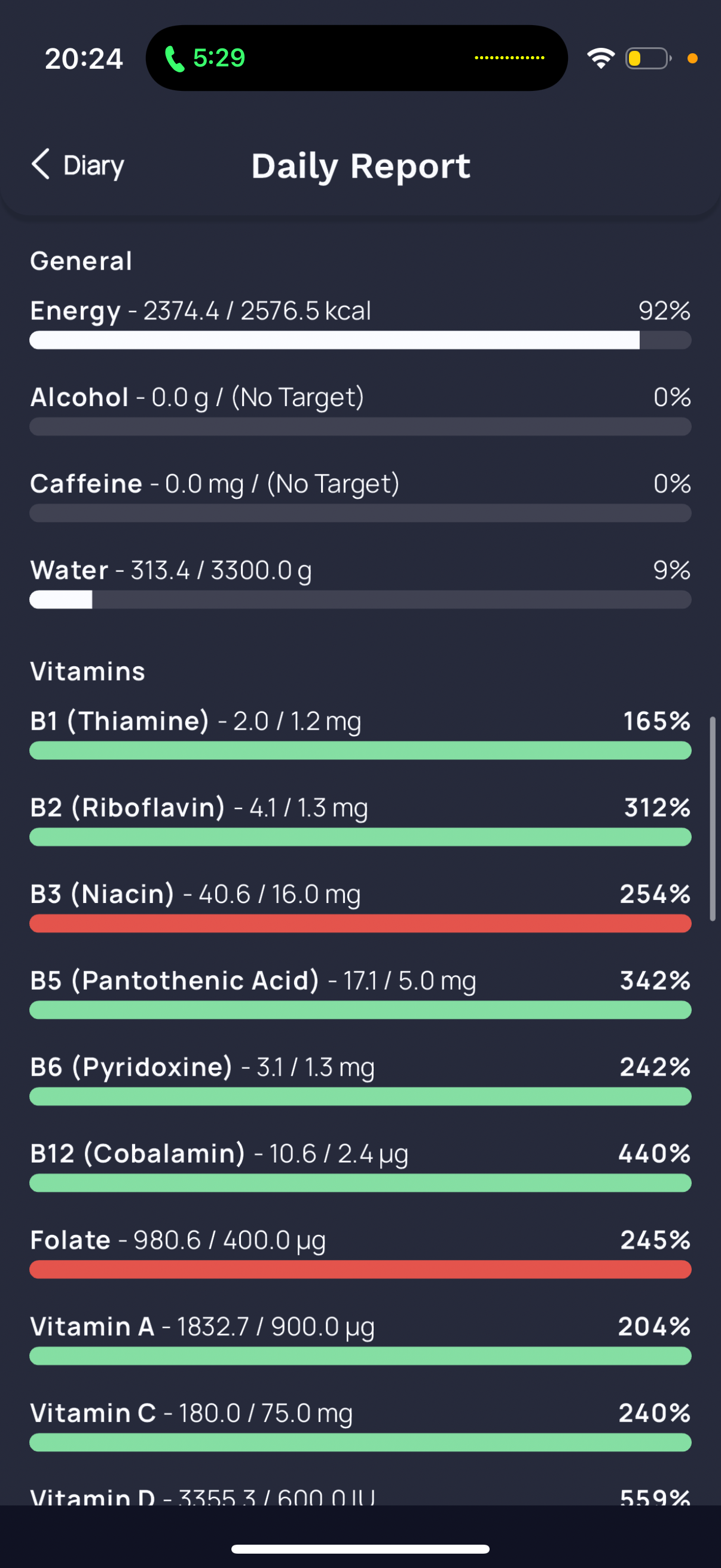The width and height of the screenshot is (721, 1568).
Task: Tap the orange microphone indicator dot
Action: (692, 59)
